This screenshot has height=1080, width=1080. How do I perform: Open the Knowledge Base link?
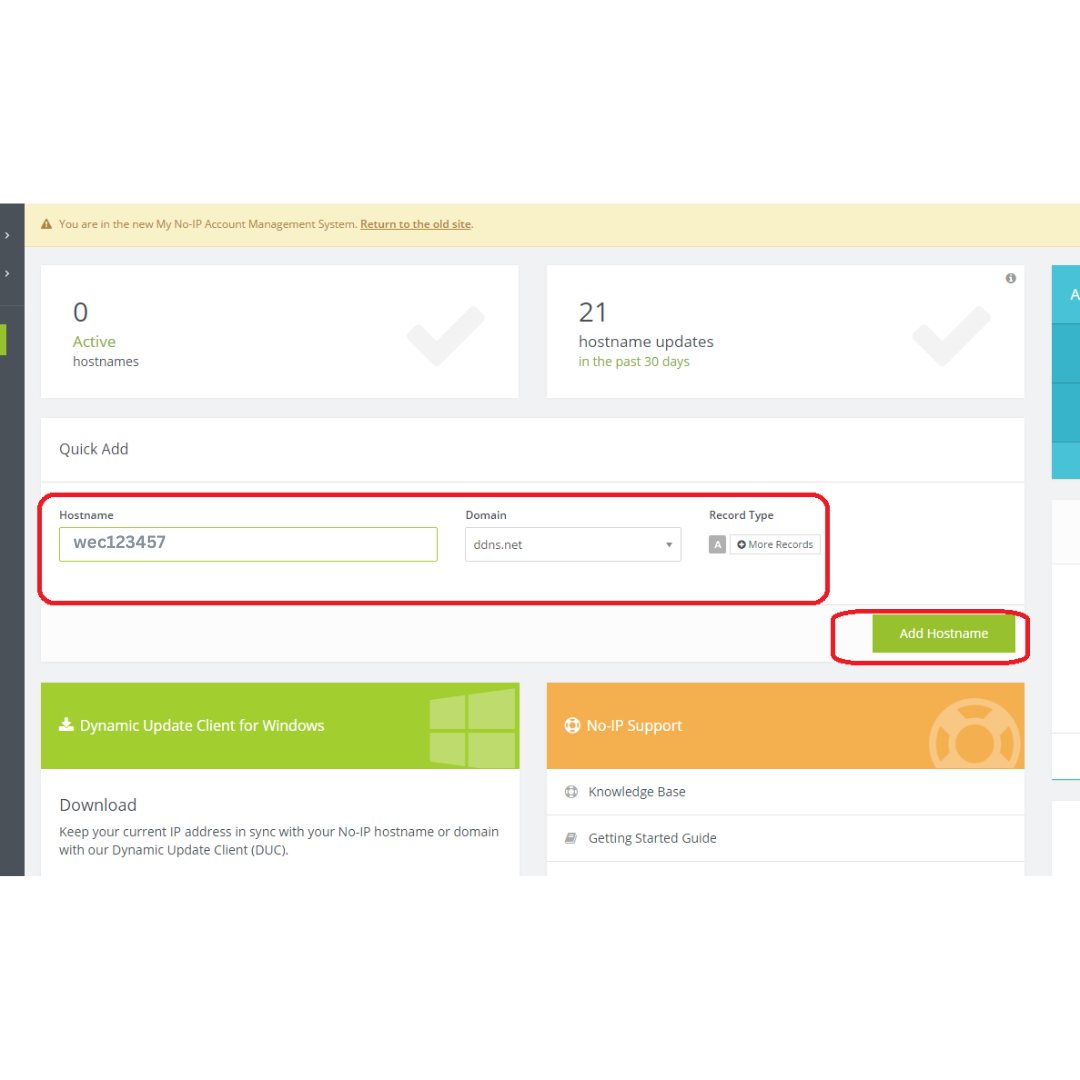tap(636, 791)
